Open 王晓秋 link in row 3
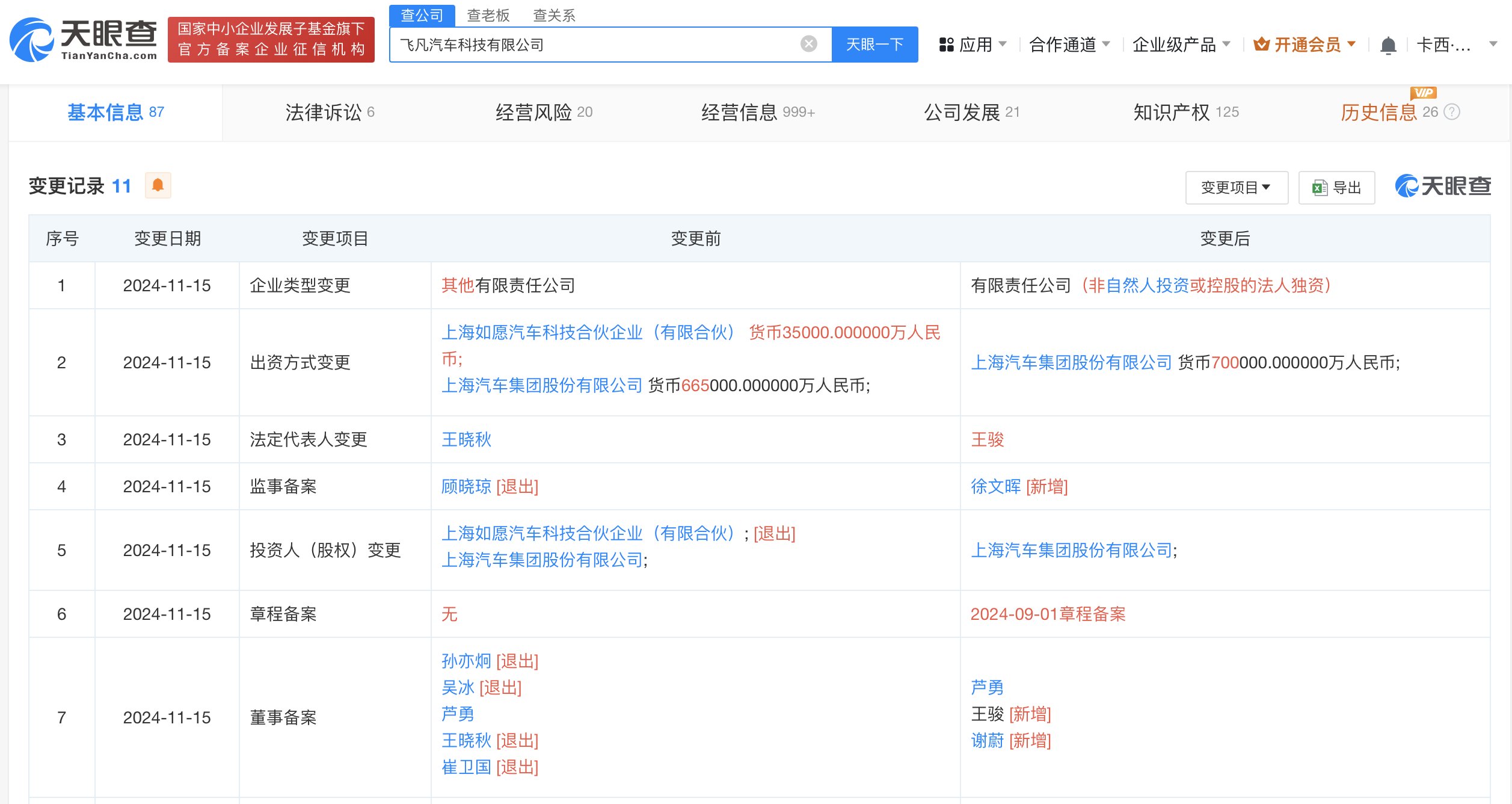Image resolution: width=1512 pixels, height=804 pixels. coord(467,439)
